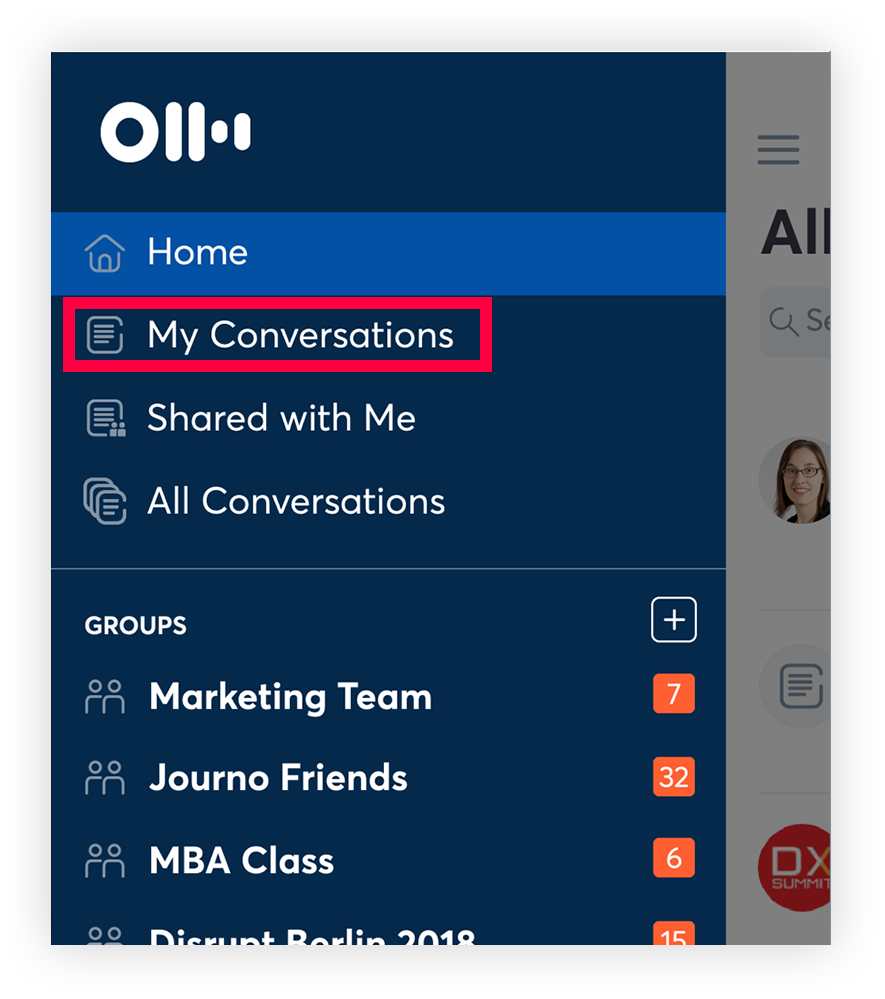Go to Home in sidebar
Screen dimensions: 885x999
coord(197,253)
